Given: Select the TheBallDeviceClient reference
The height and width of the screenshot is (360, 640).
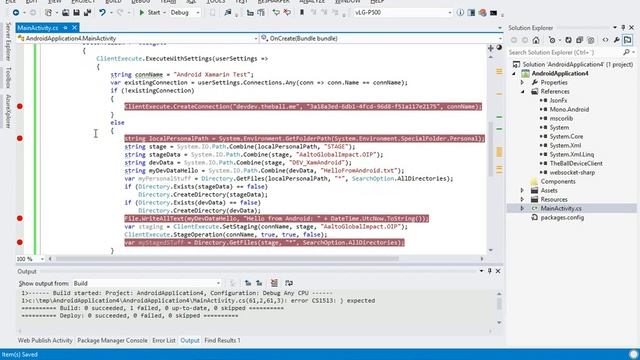Looking at the screenshot, I should 576,163.
